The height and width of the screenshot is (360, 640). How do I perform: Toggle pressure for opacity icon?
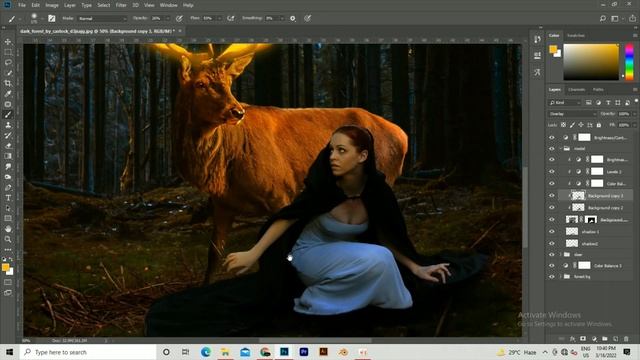[179, 18]
